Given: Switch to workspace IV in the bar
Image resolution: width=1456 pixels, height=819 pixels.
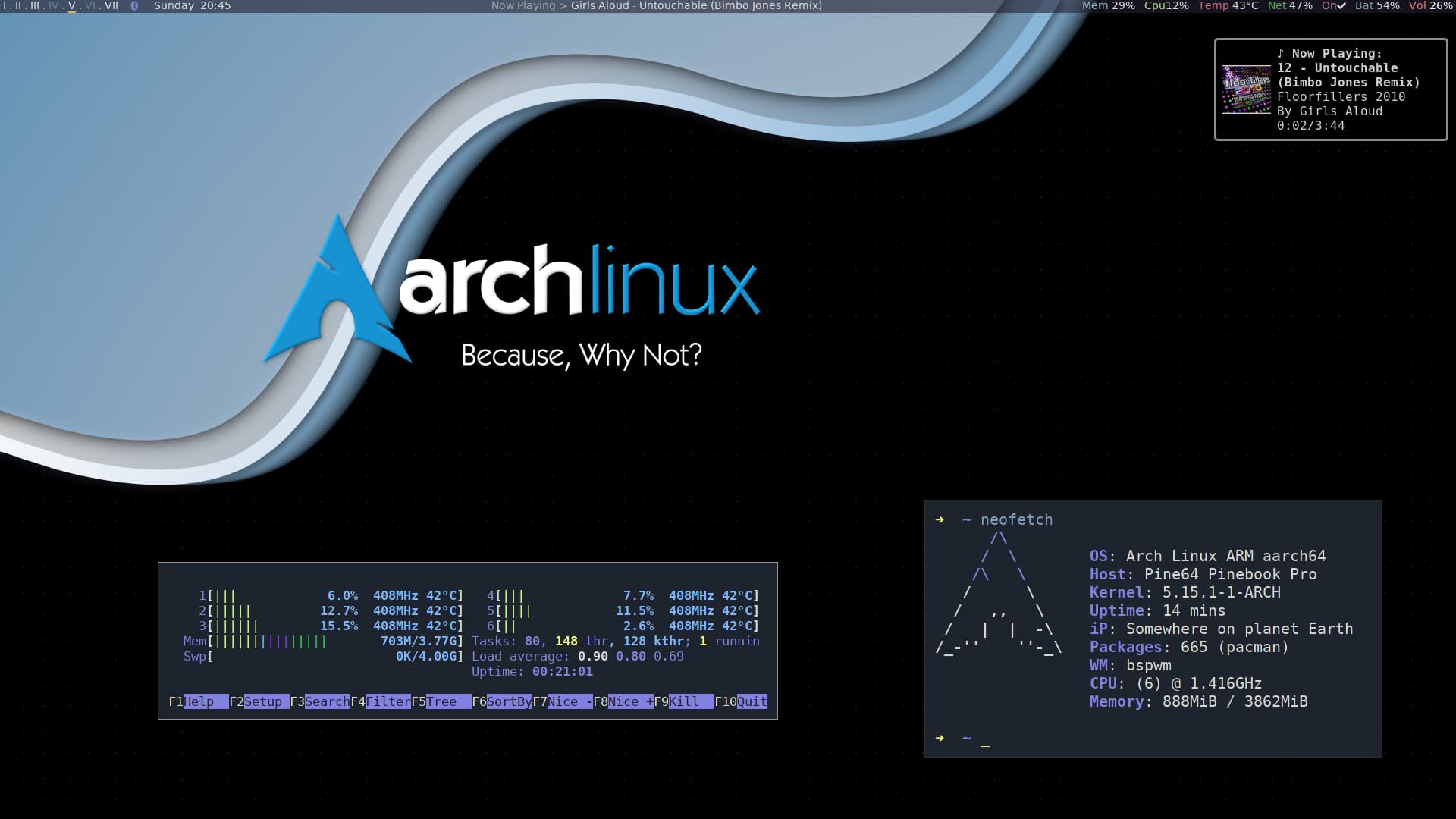Looking at the screenshot, I should pos(53,5).
